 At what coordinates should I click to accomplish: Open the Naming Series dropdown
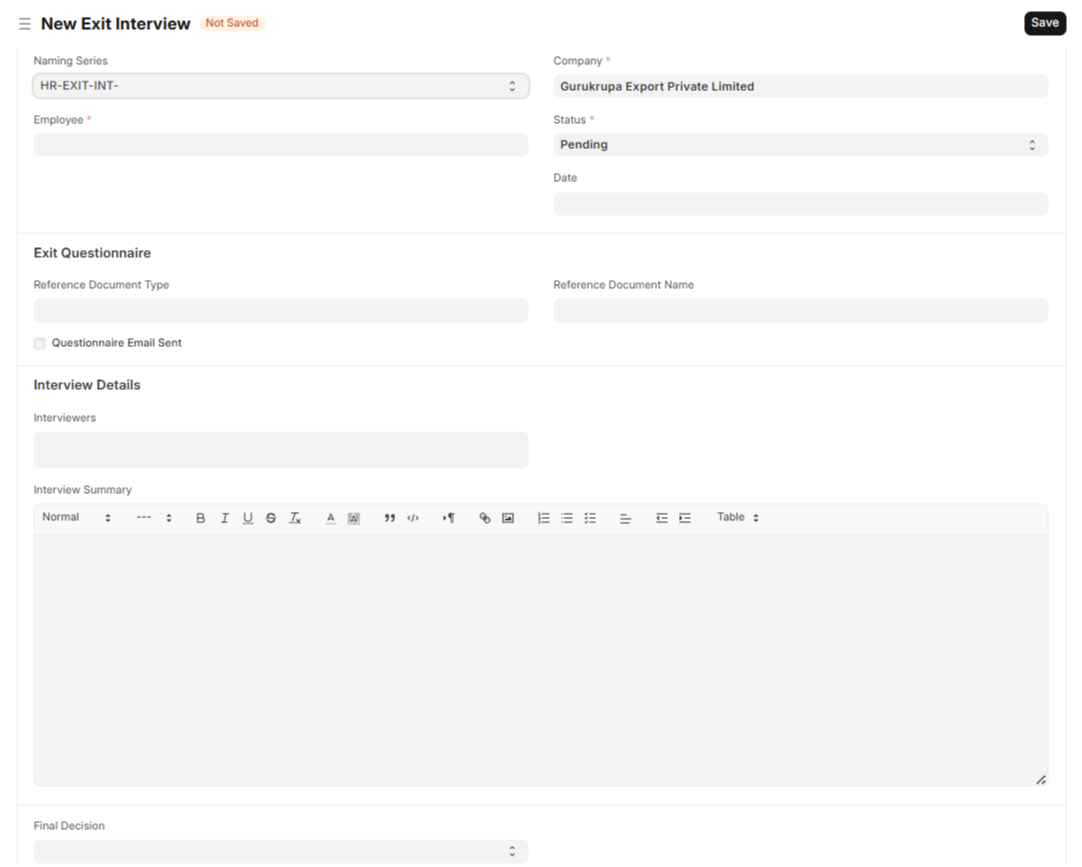(281, 86)
